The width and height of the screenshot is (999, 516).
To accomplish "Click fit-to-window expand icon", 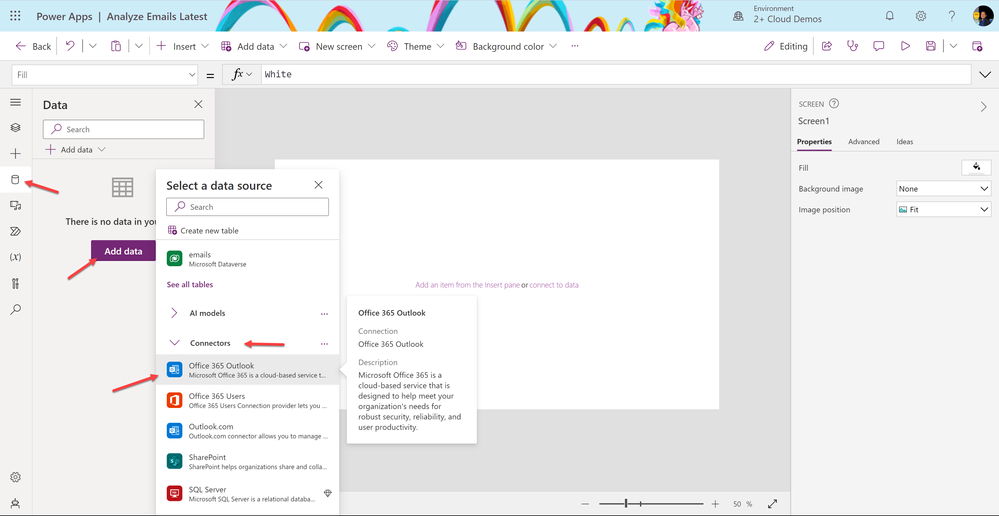I will [x=772, y=503].
